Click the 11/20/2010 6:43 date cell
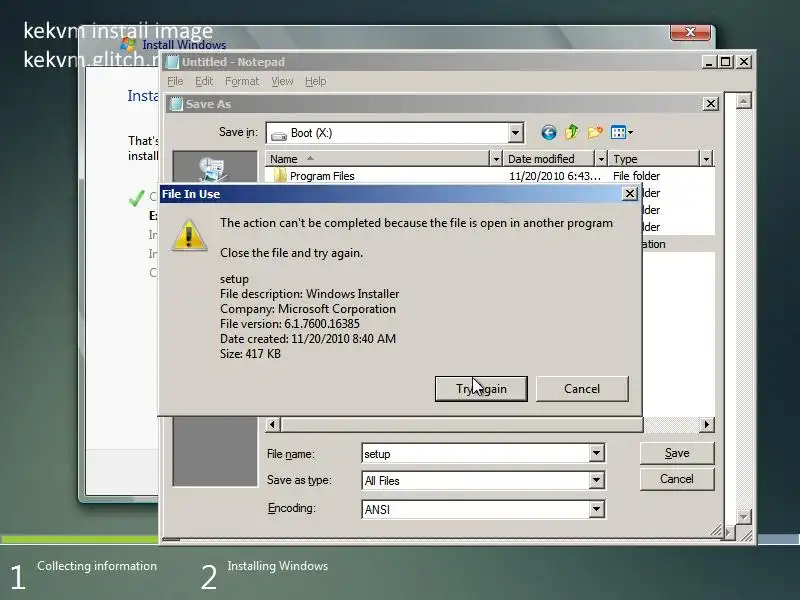 point(555,176)
